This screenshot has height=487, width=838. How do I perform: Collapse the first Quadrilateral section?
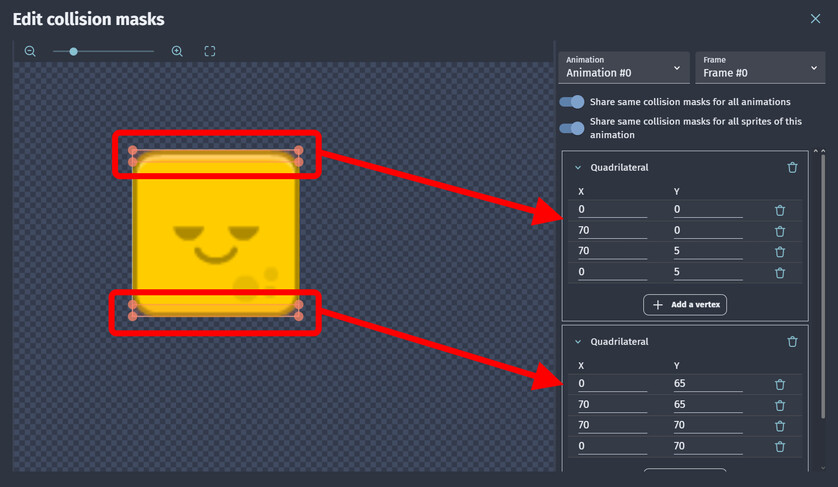578,167
